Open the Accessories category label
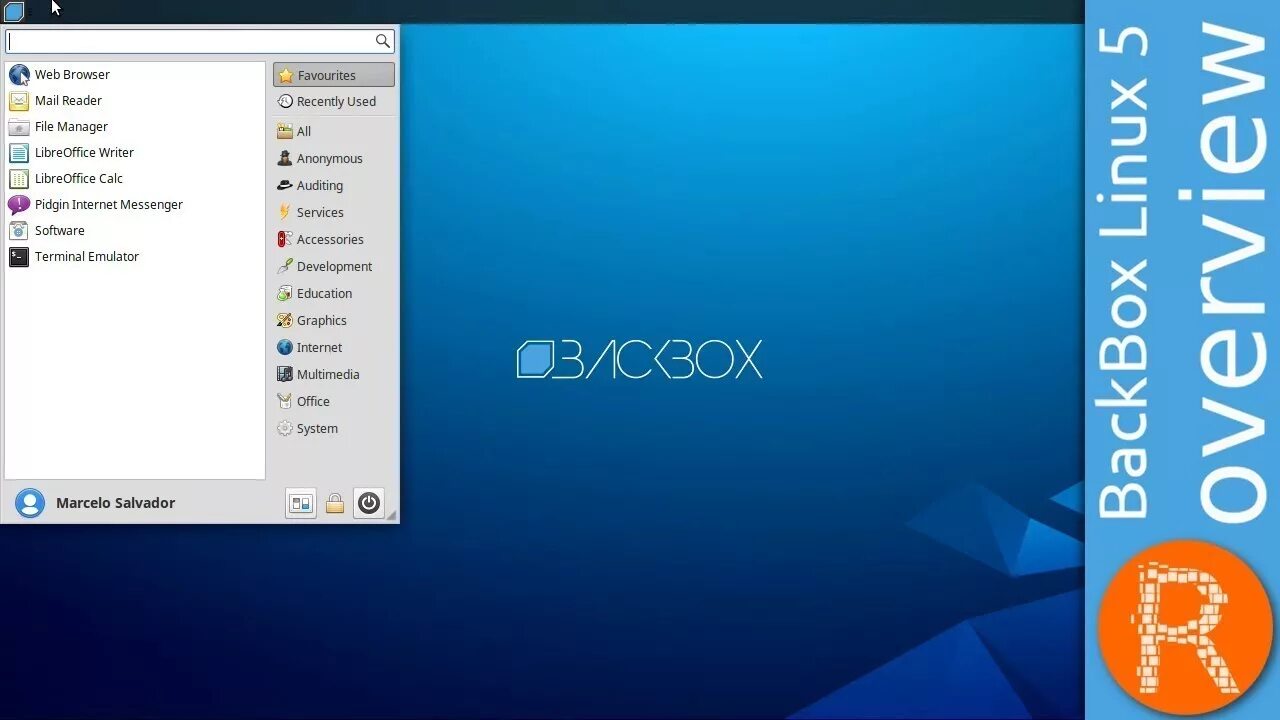This screenshot has width=1280, height=720. point(330,240)
